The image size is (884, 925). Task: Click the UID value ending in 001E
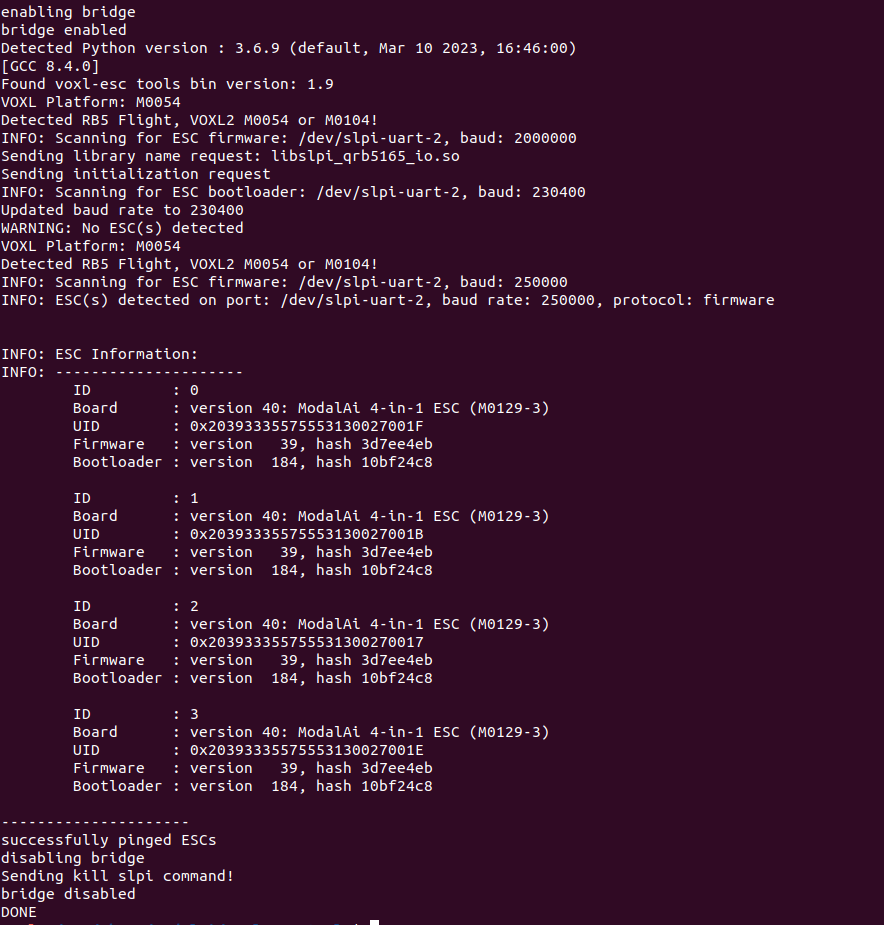(306, 750)
